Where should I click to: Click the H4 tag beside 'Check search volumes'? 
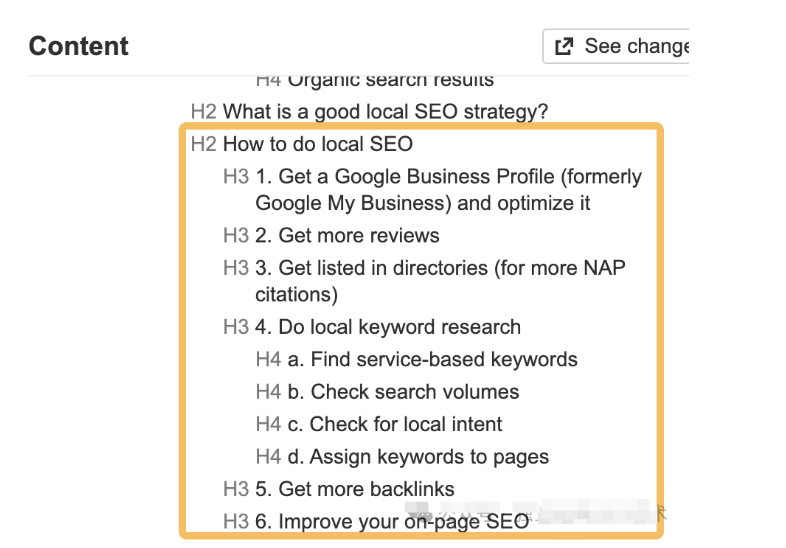[268, 392]
